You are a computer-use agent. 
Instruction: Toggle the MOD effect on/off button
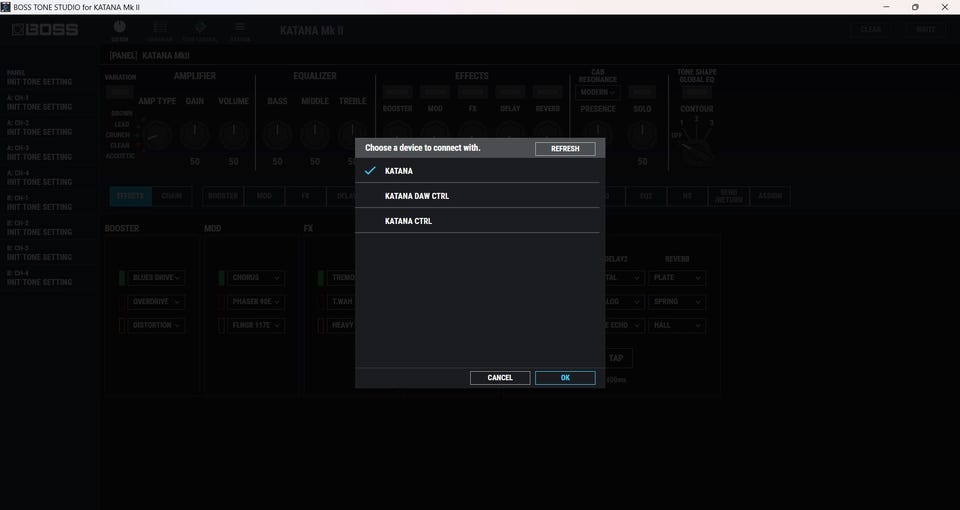pos(435,92)
